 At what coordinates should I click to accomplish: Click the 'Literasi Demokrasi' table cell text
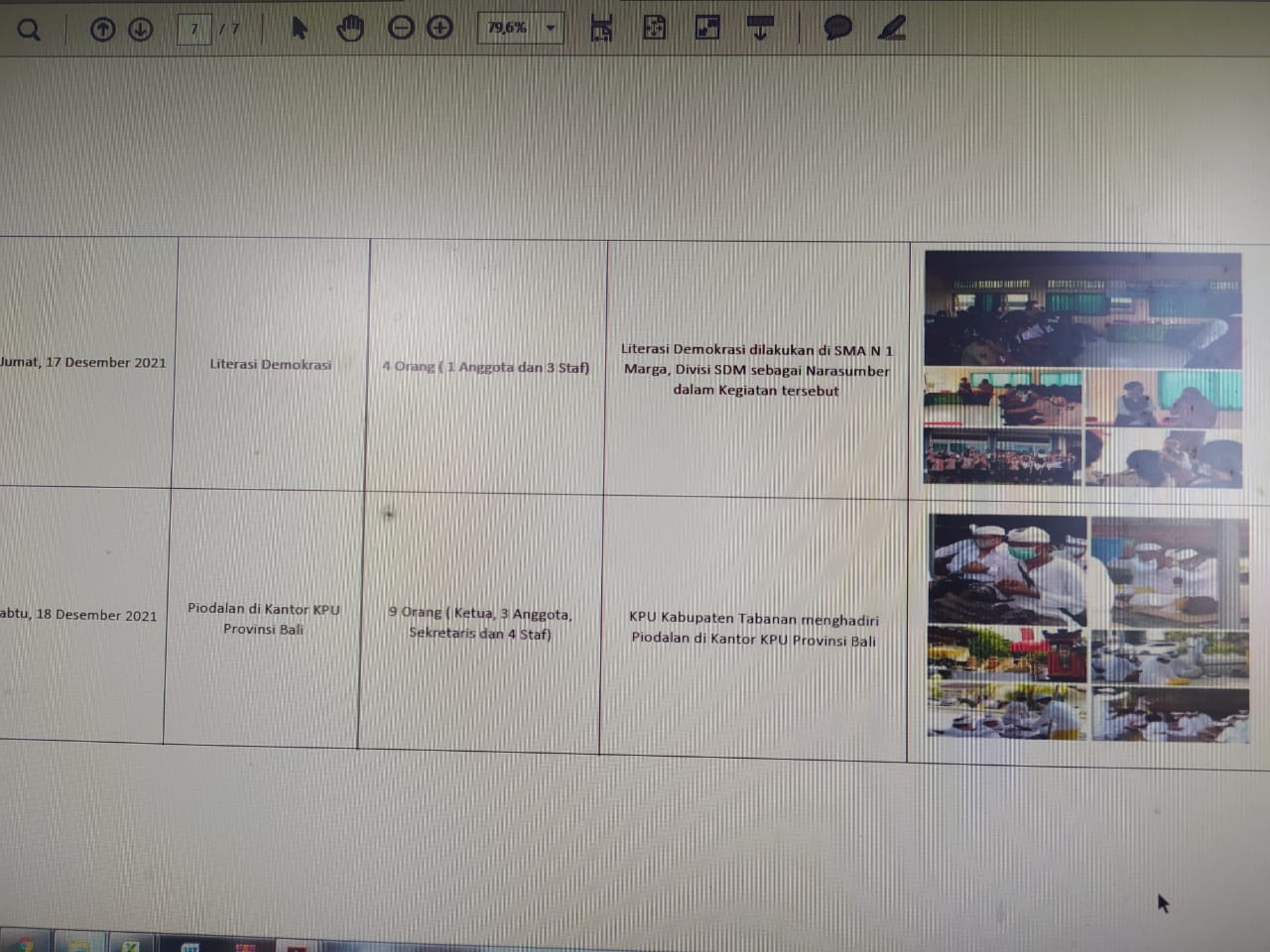click(270, 364)
